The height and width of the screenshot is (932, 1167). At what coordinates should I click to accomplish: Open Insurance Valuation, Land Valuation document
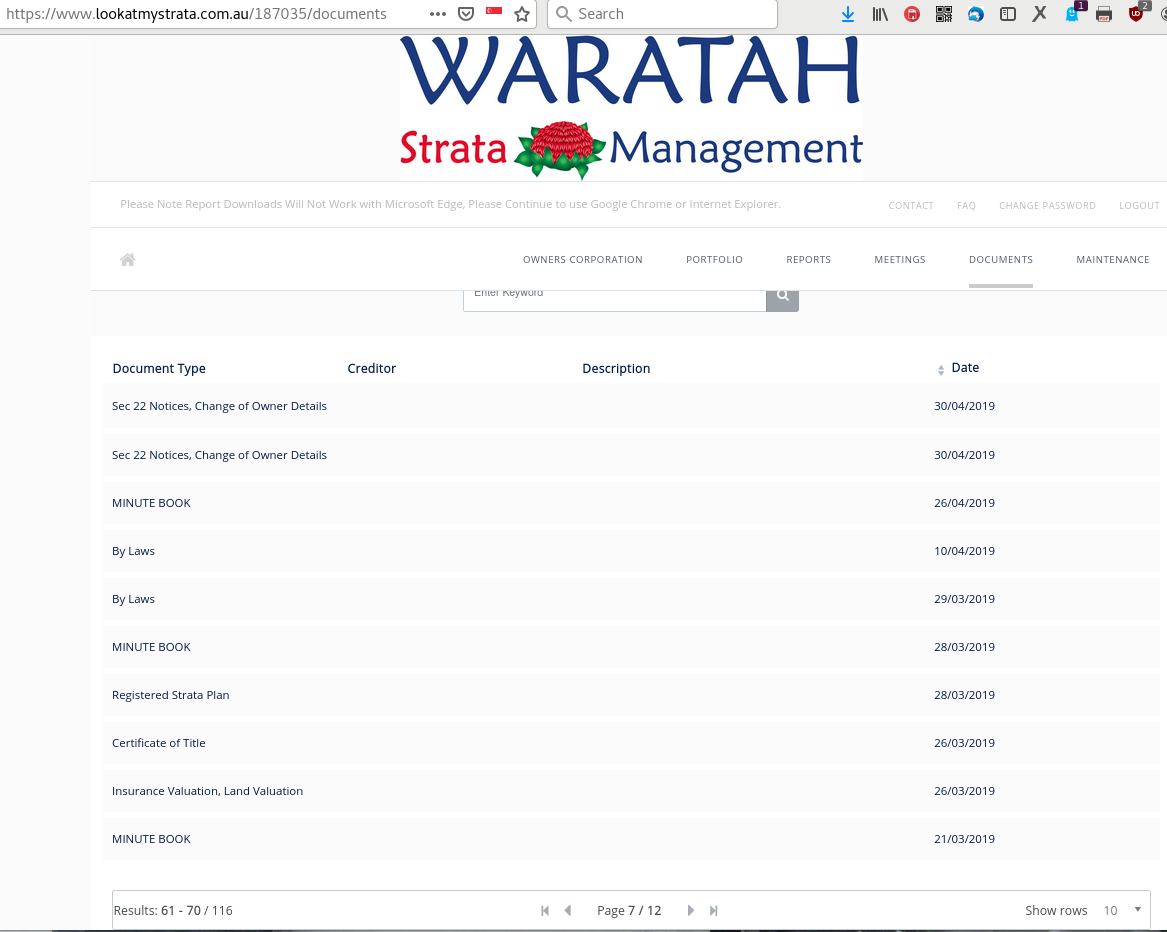631,791
